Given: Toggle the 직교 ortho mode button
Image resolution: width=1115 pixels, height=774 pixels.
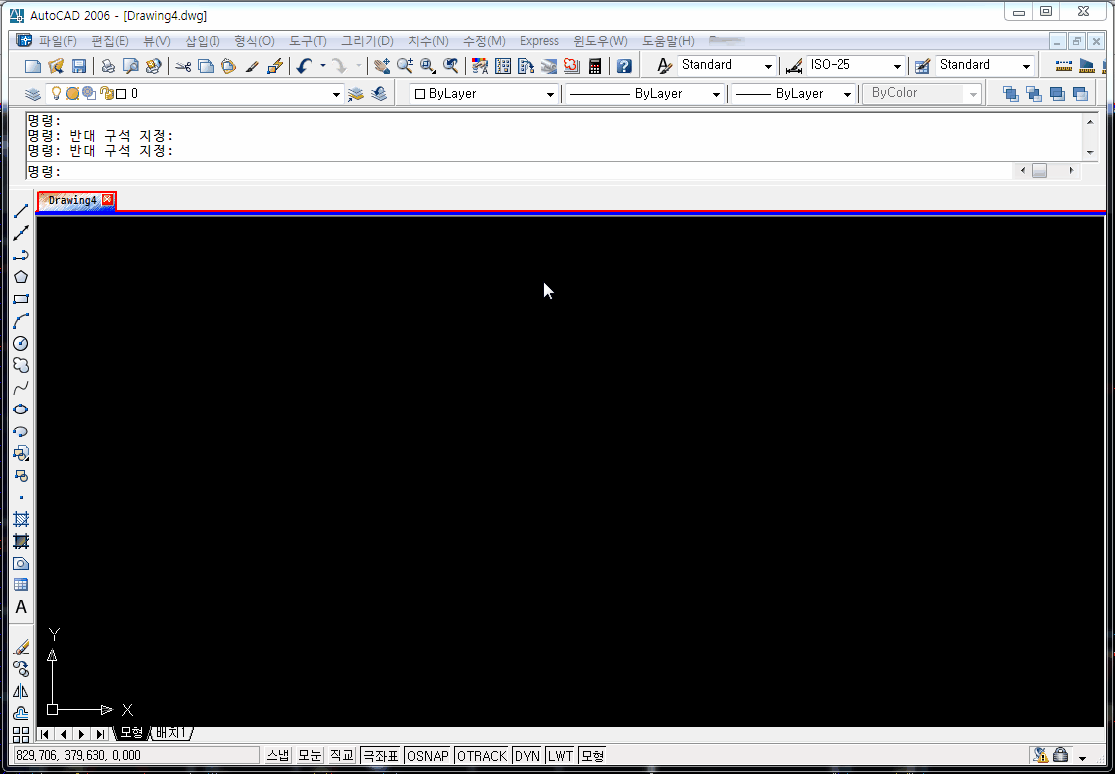Looking at the screenshot, I should [x=341, y=756].
